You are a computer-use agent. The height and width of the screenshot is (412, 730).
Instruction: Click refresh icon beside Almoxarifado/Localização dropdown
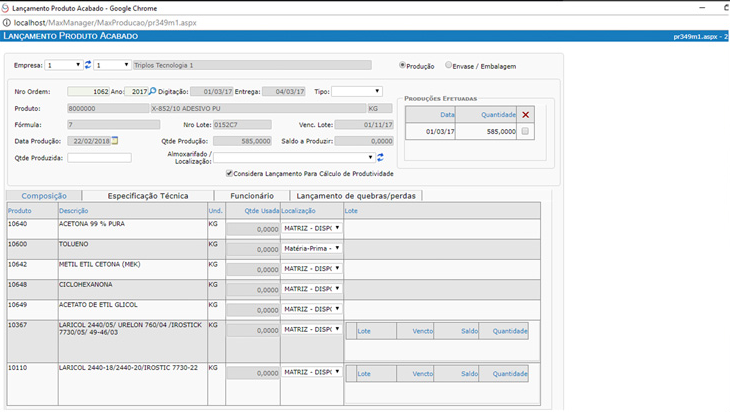pos(380,157)
